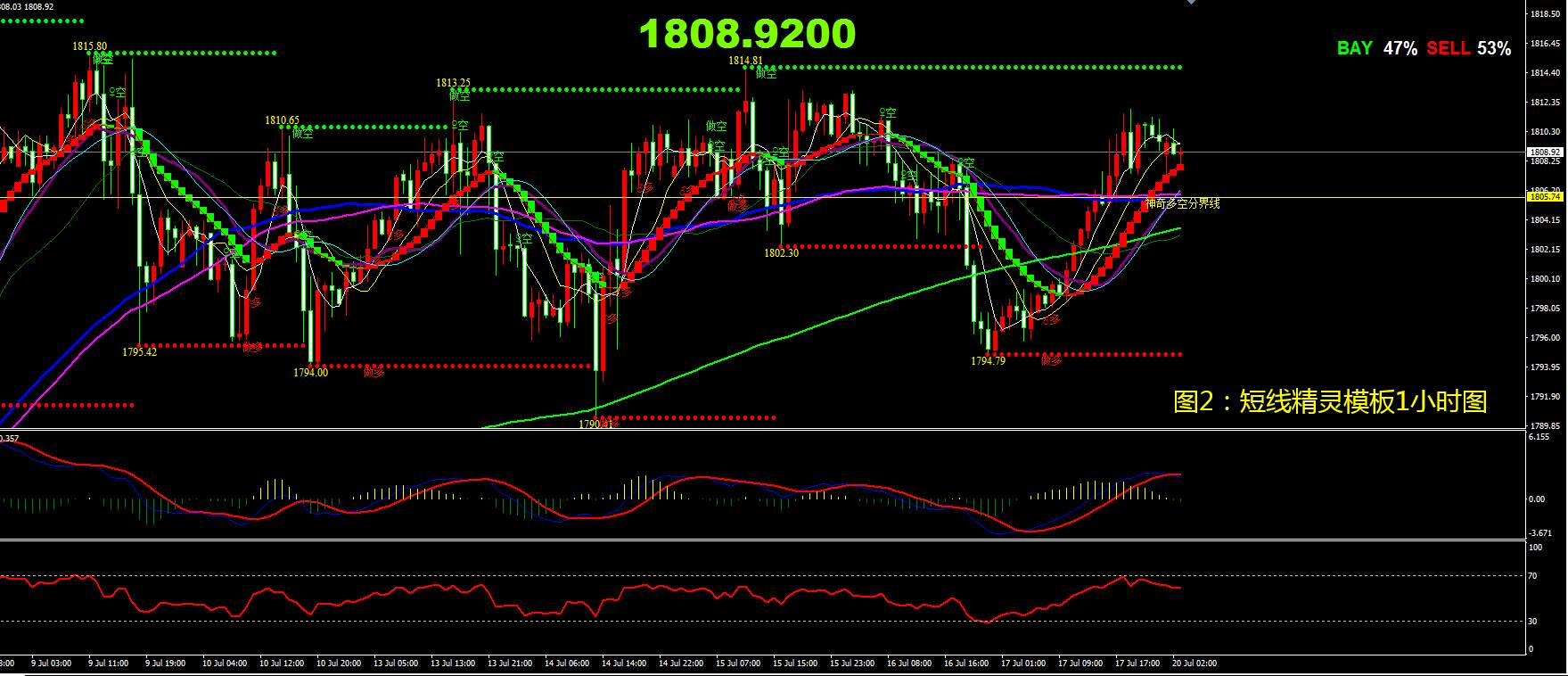Click the -3.671 MACD scale value
Screen dimensions: 1568x676
(1539, 532)
